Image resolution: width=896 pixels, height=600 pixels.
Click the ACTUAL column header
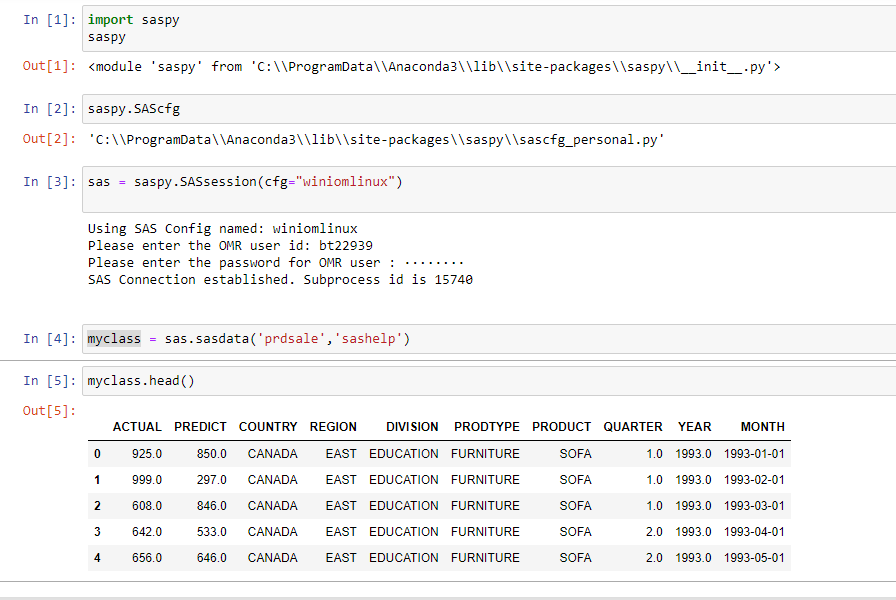(x=137, y=427)
